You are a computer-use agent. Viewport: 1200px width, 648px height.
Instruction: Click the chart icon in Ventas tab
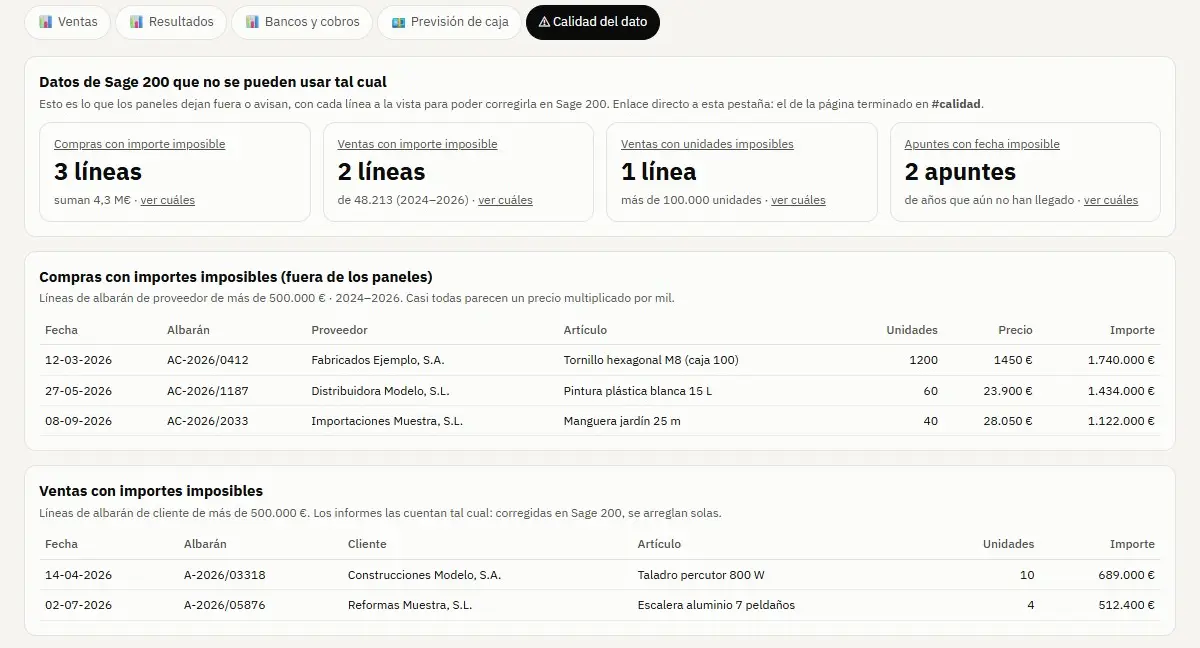pos(46,22)
